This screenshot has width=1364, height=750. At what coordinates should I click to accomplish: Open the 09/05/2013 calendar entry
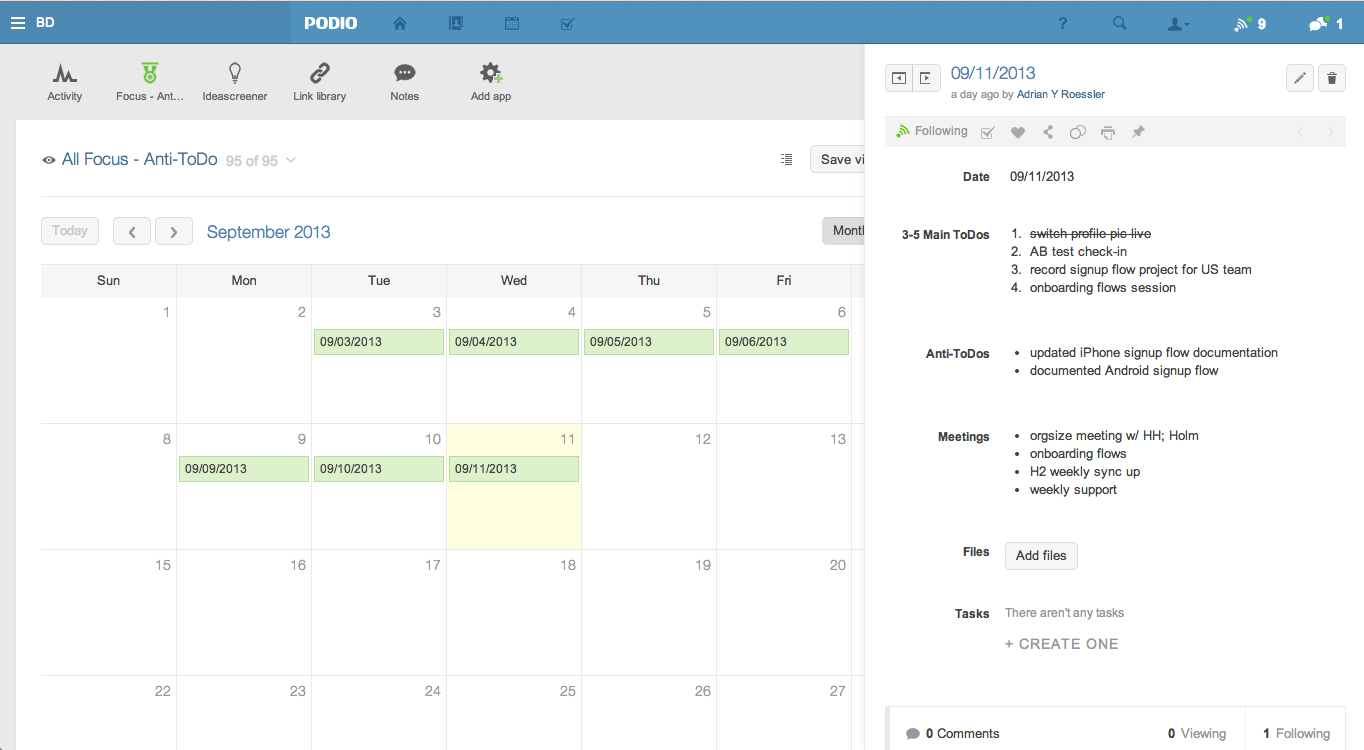click(x=648, y=342)
